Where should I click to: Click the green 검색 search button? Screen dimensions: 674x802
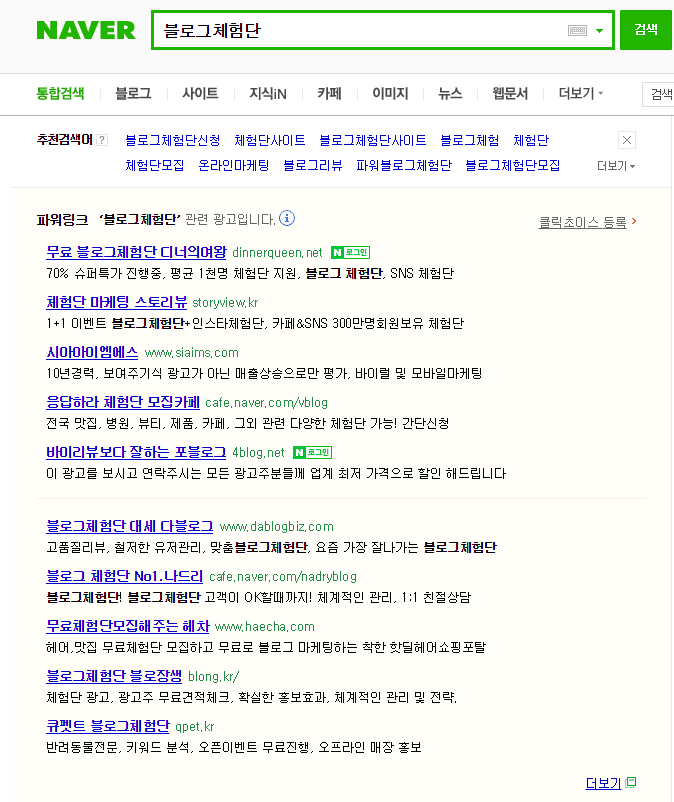tap(646, 30)
